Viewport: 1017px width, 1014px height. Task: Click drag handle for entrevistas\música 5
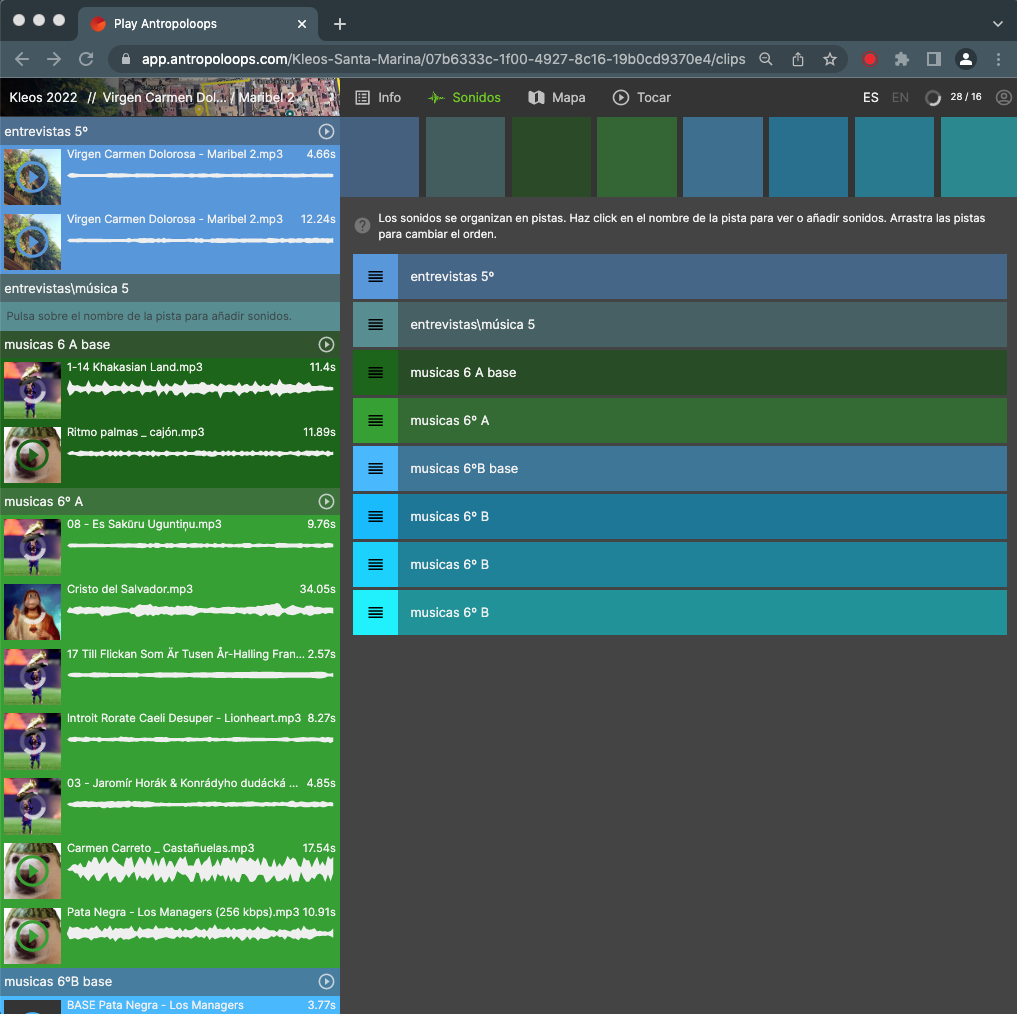point(375,325)
